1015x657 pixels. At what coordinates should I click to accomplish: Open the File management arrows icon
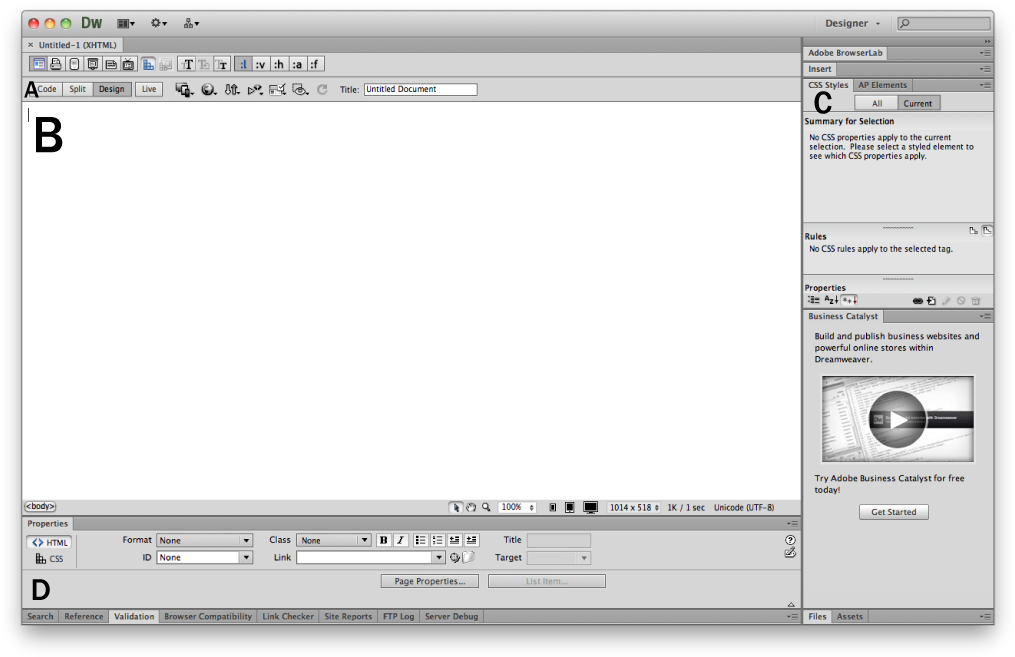(x=232, y=89)
